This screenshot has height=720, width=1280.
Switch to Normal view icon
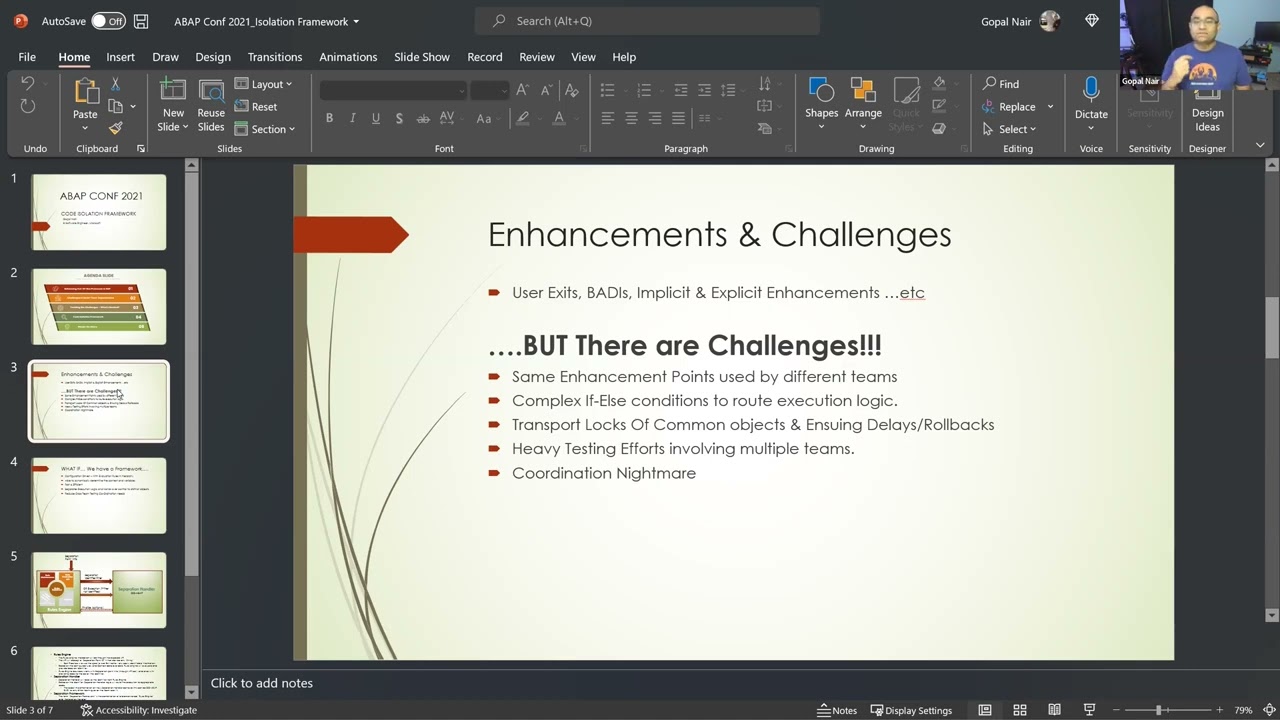985,710
